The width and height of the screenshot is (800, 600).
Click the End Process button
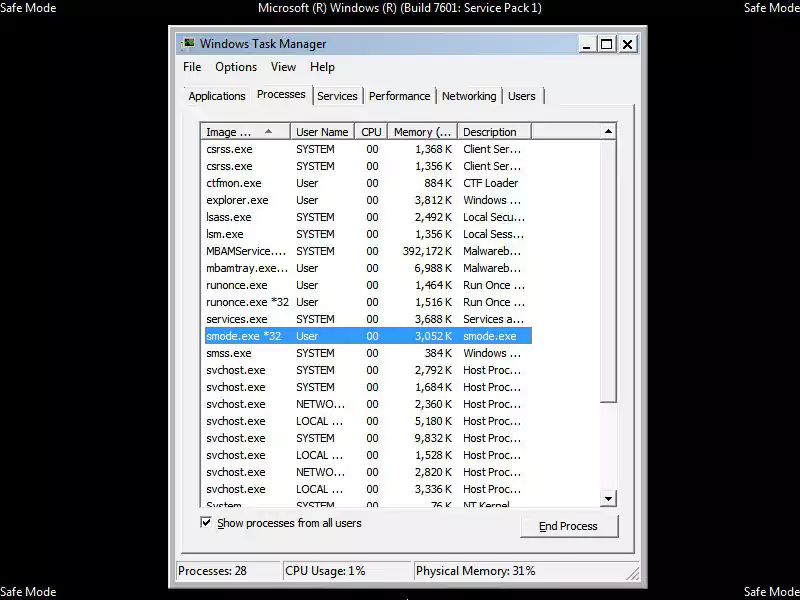[568, 526]
